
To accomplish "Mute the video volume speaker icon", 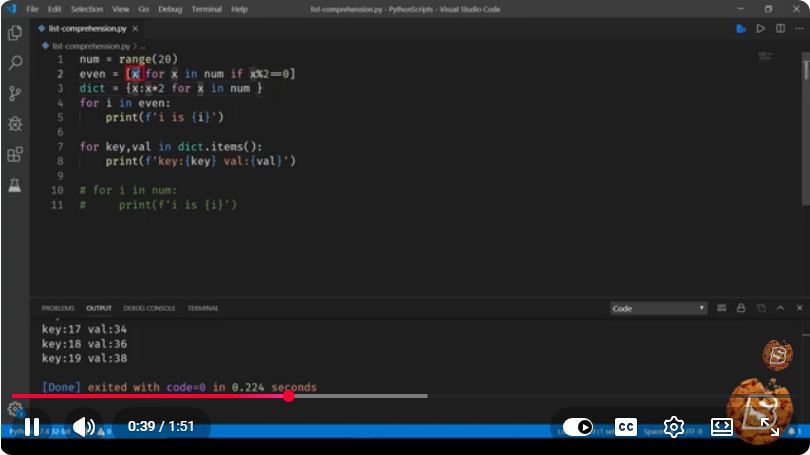I will [x=84, y=427].
